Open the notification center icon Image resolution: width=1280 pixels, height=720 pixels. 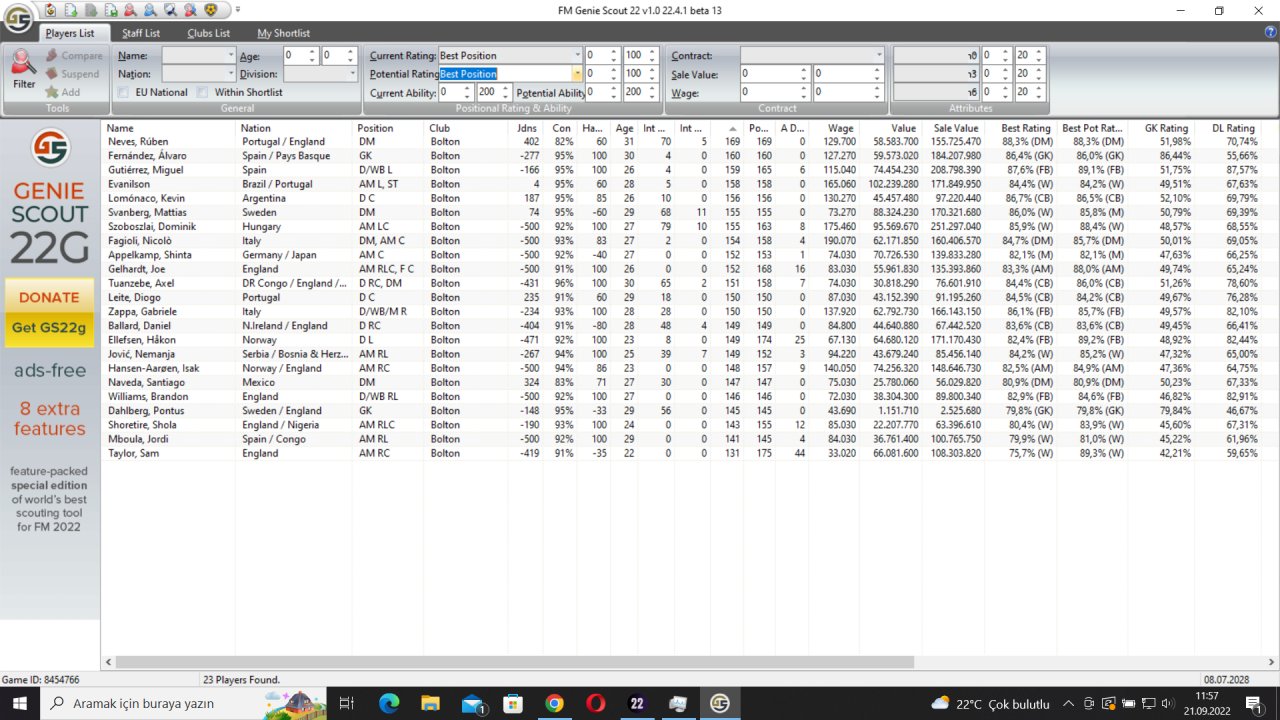1253,704
